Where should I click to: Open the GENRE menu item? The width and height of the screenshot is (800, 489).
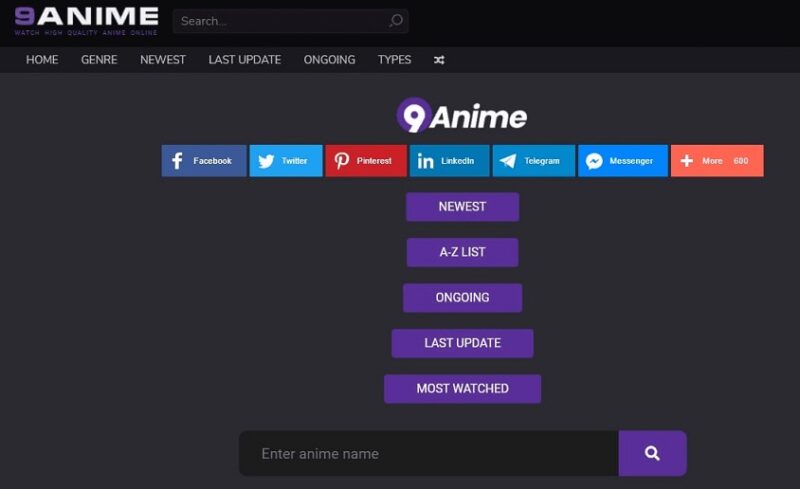(x=99, y=60)
